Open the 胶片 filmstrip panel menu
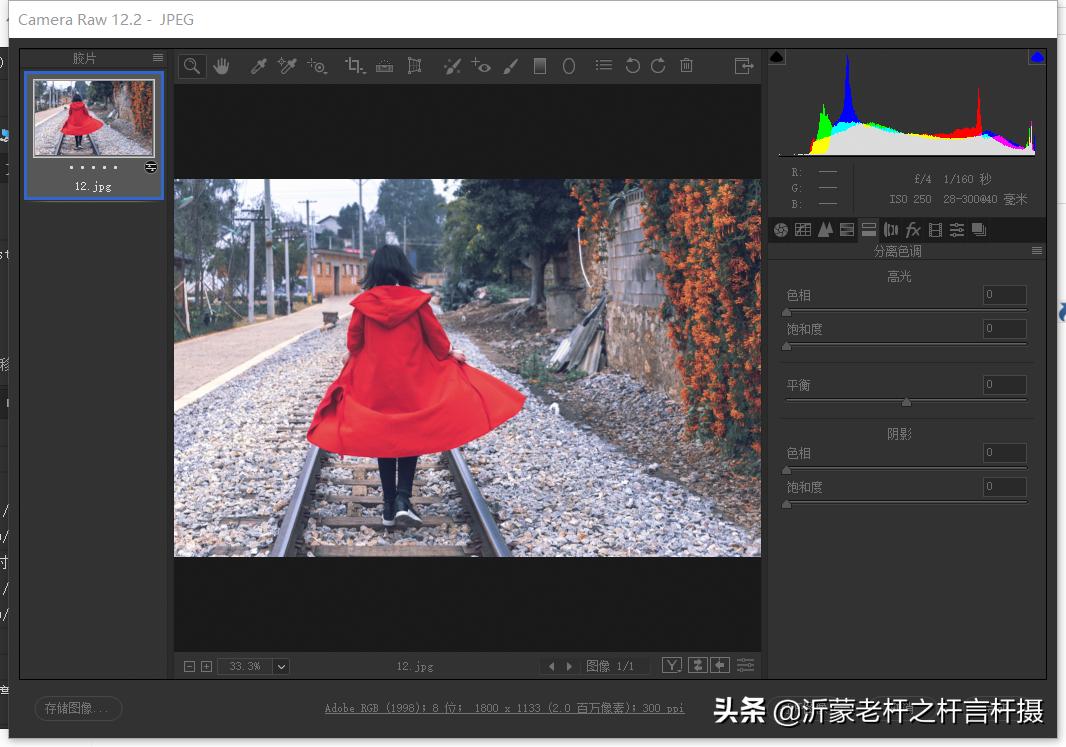 158,58
